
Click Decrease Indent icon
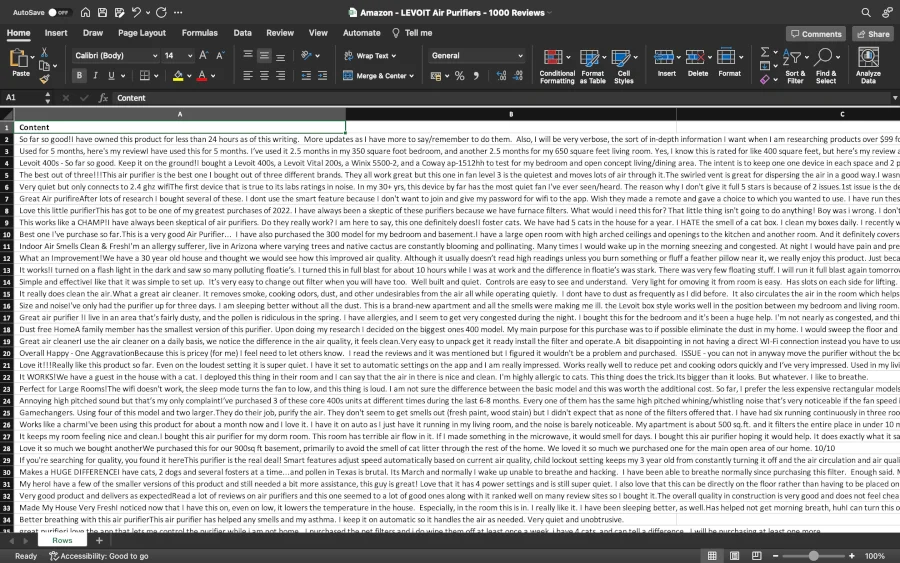click(306, 75)
